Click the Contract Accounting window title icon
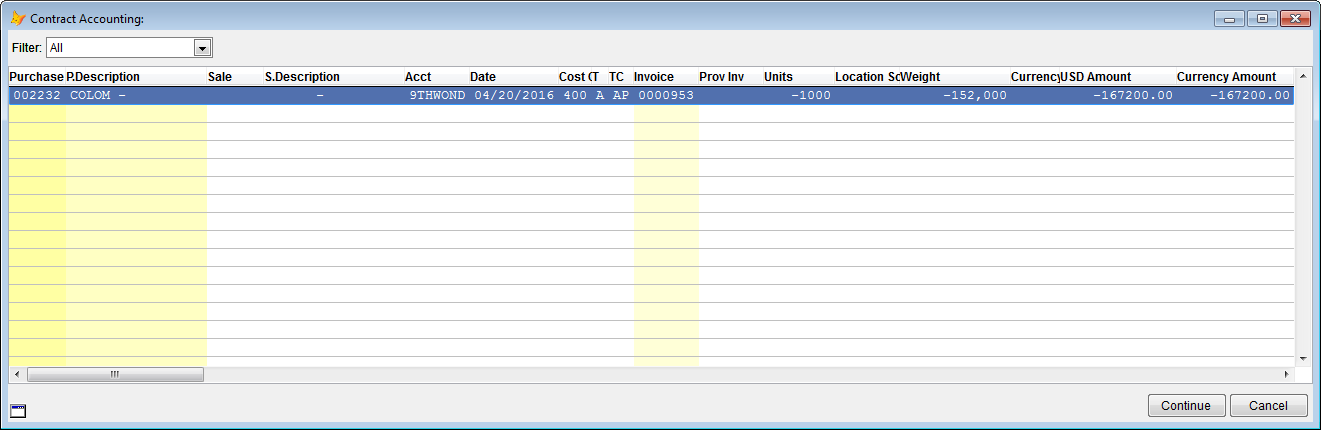Image resolution: width=1321 pixels, height=430 pixels. [x=17, y=19]
